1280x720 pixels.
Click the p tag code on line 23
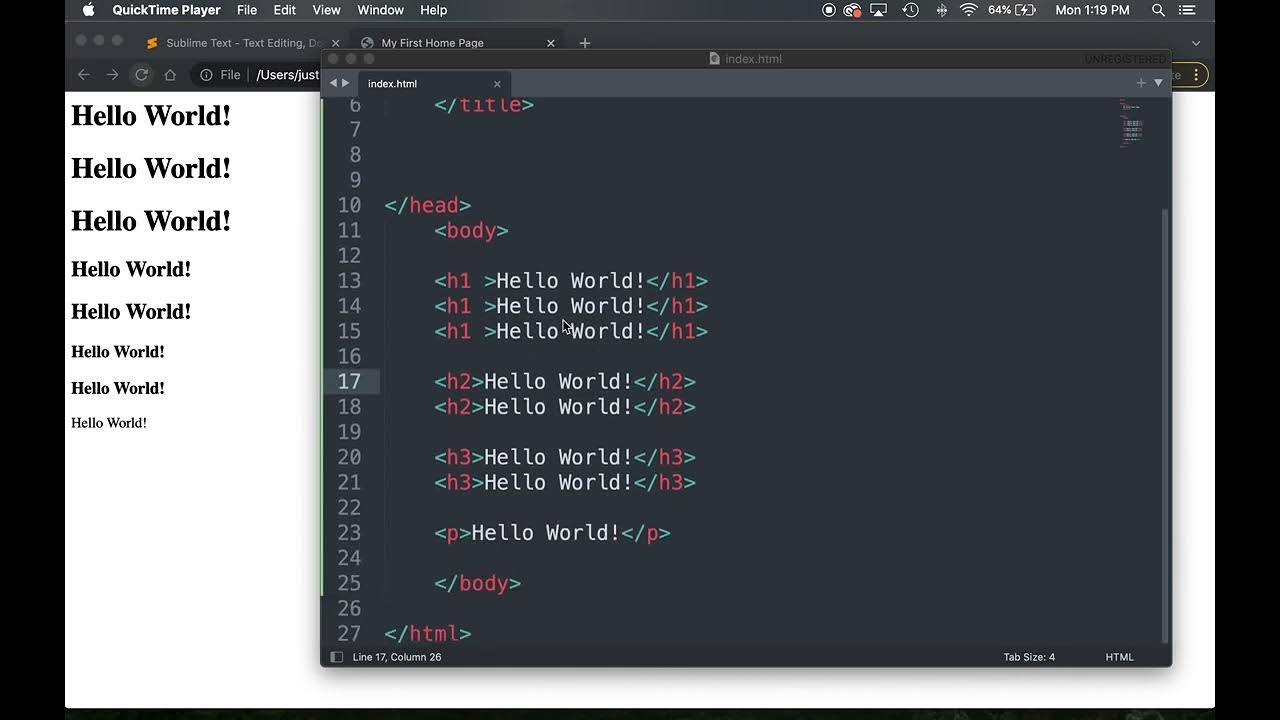pyautogui.click(x=552, y=533)
